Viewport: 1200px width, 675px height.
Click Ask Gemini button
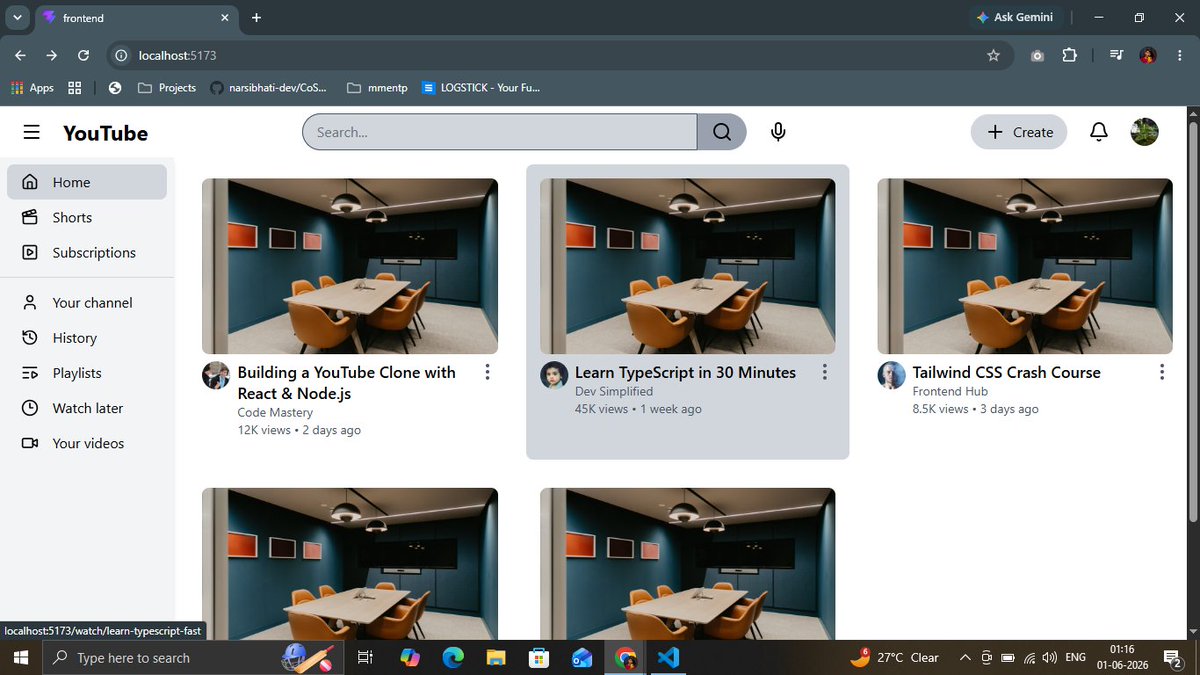click(x=1014, y=17)
